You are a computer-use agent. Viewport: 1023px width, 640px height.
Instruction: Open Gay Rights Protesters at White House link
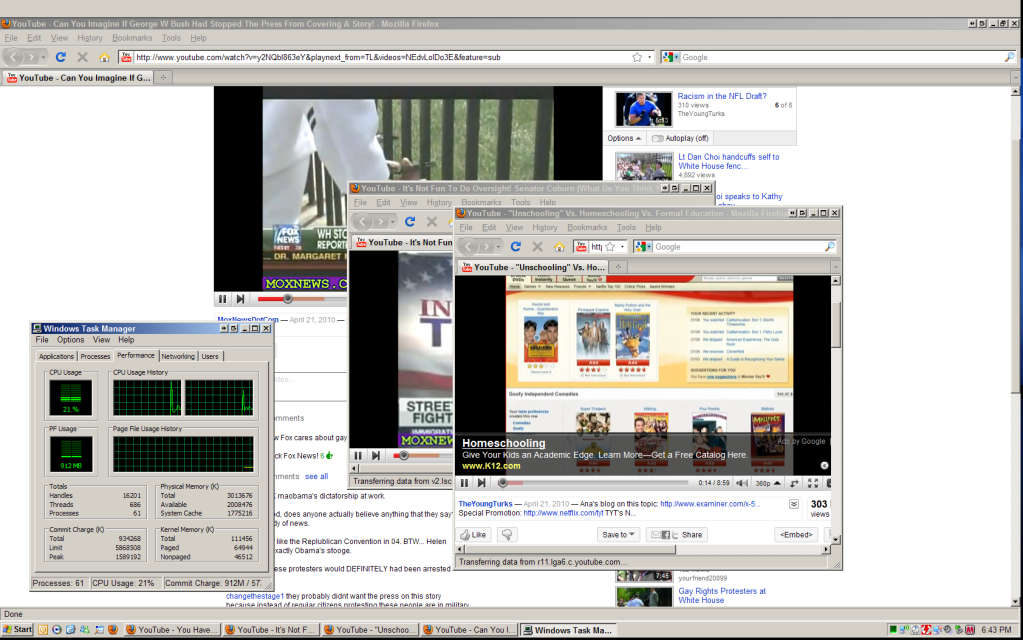(722, 596)
